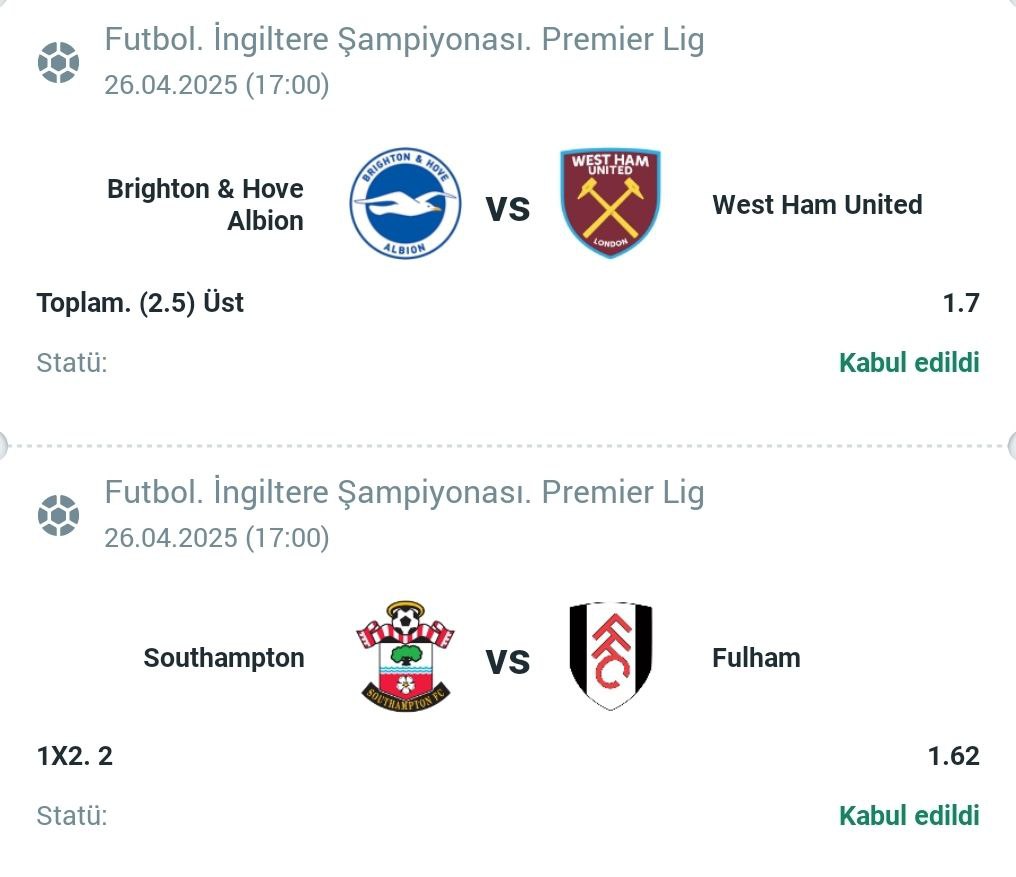Click the 26.04.2025 date for Southampton vs Fulham
The height and width of the screenshot is (877, 1016).
tap(171, 538)
